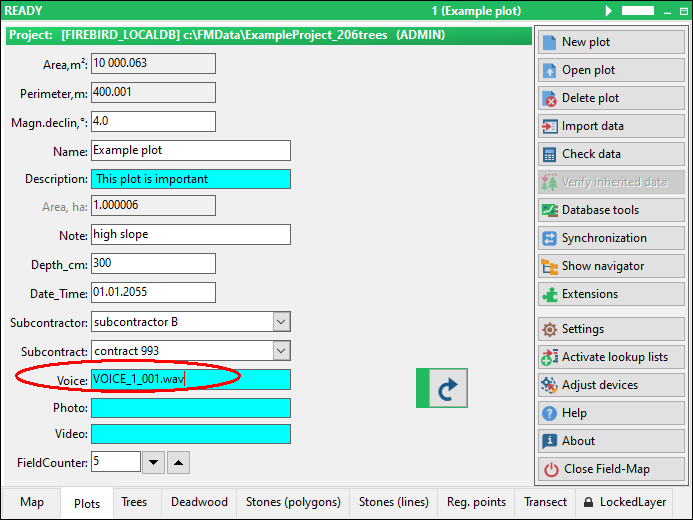This screenshot has height=520, width=693.
Task: Open Database tools
Action: [x=550, y=210]
